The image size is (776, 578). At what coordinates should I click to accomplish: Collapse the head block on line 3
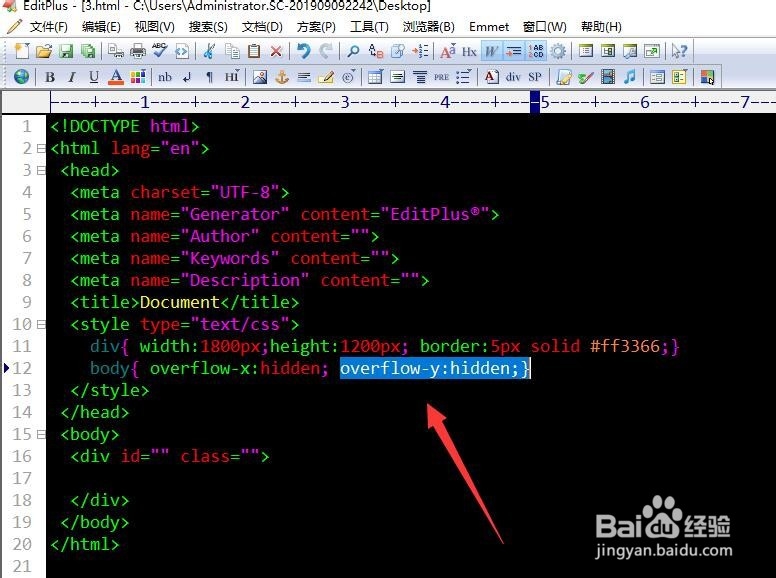(41, 170)
